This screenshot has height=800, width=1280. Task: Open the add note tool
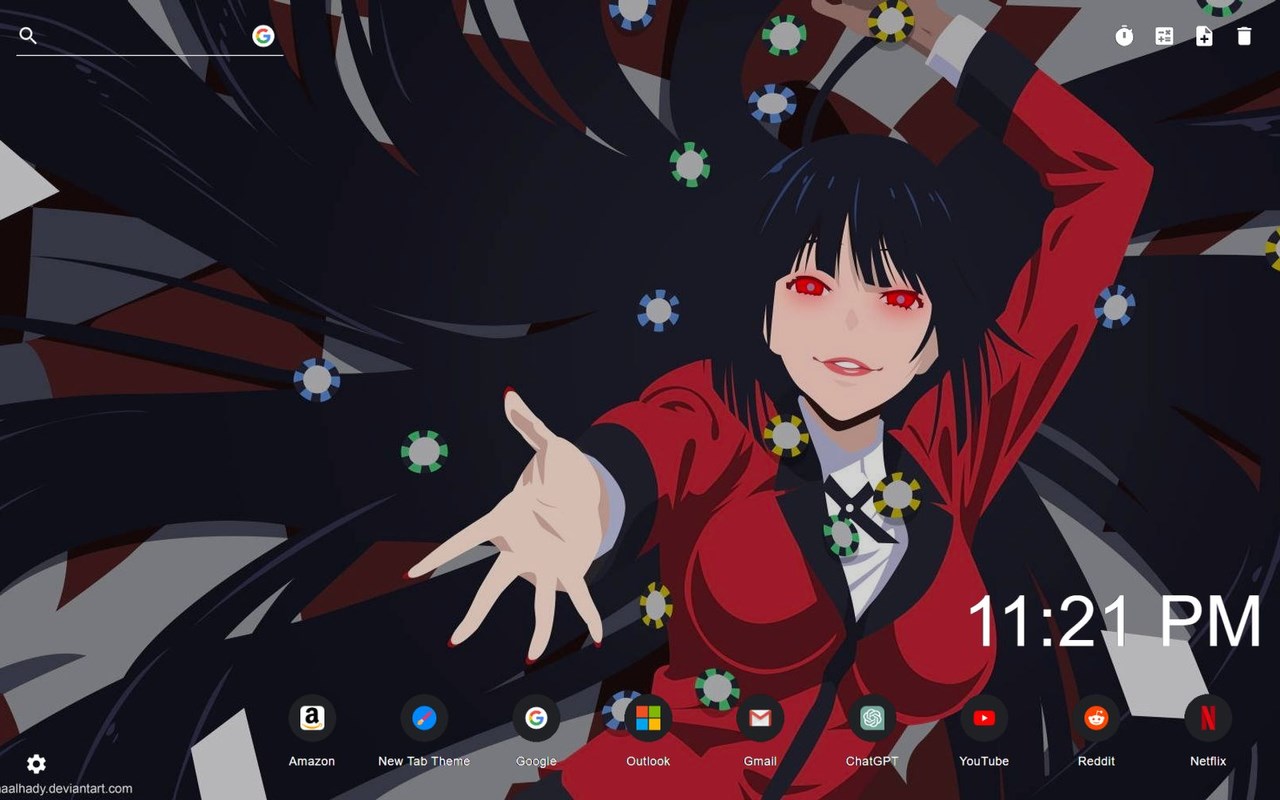(1204, 36)
